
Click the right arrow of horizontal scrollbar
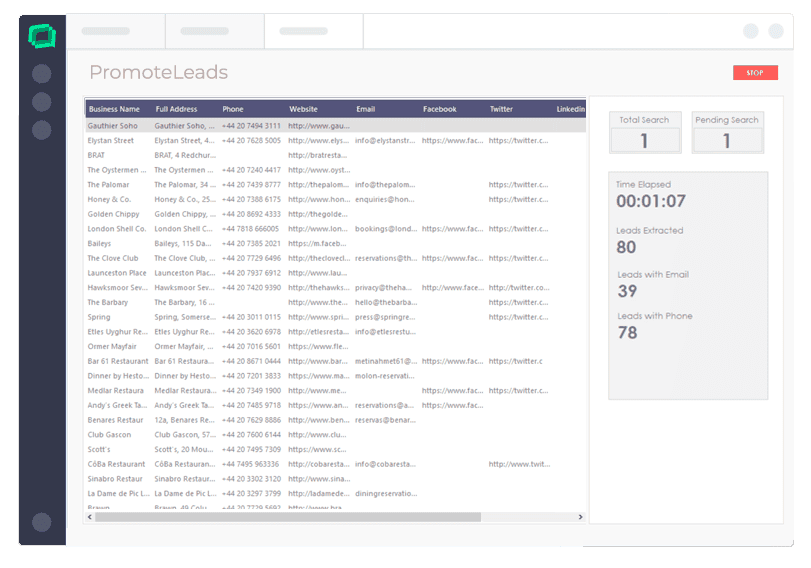(x=580, y=517)
